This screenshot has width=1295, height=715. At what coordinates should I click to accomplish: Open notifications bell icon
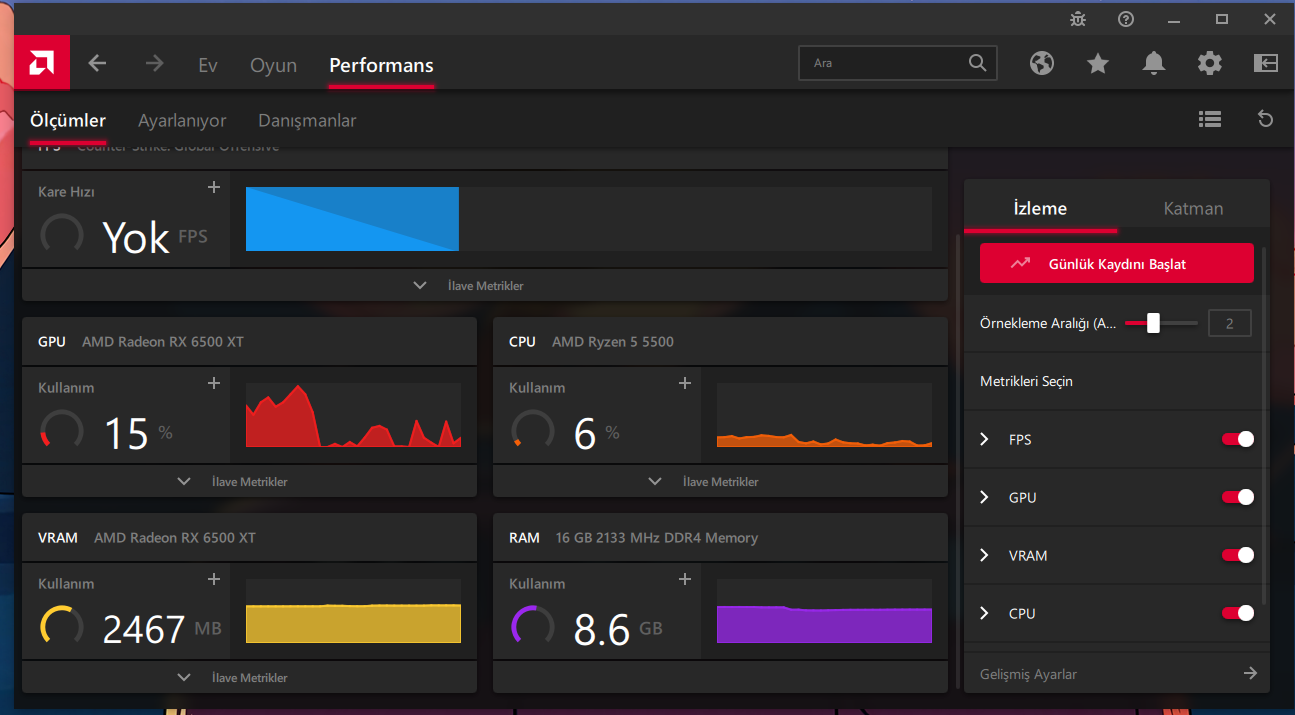click(x=1154, y=63)
